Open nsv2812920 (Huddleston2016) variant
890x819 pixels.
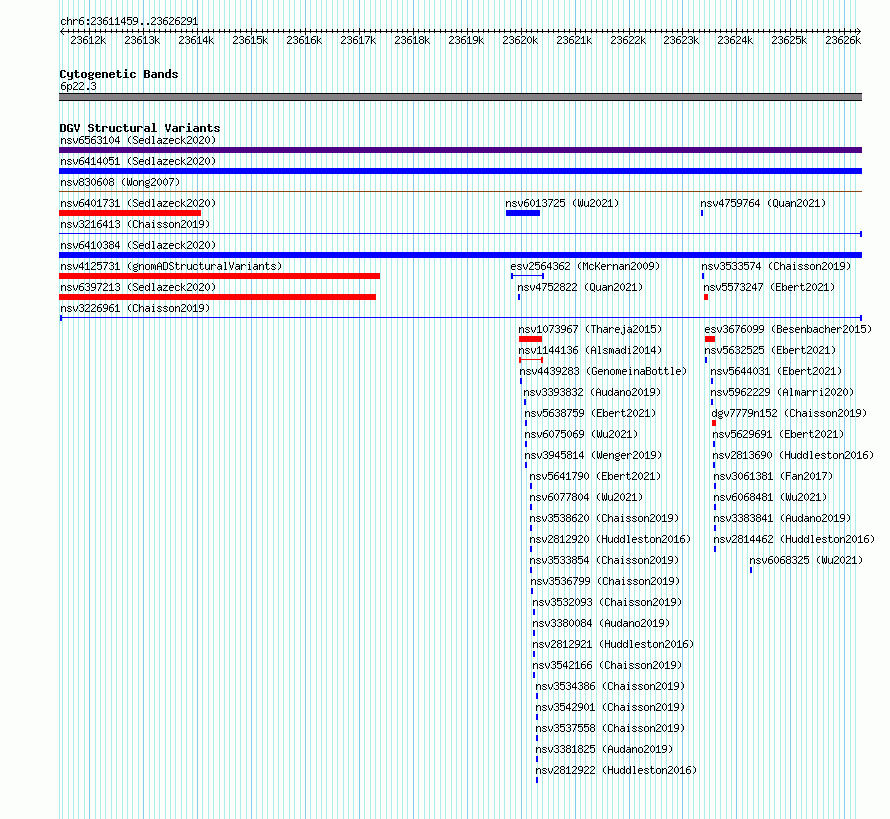click(x=610, y=539)
